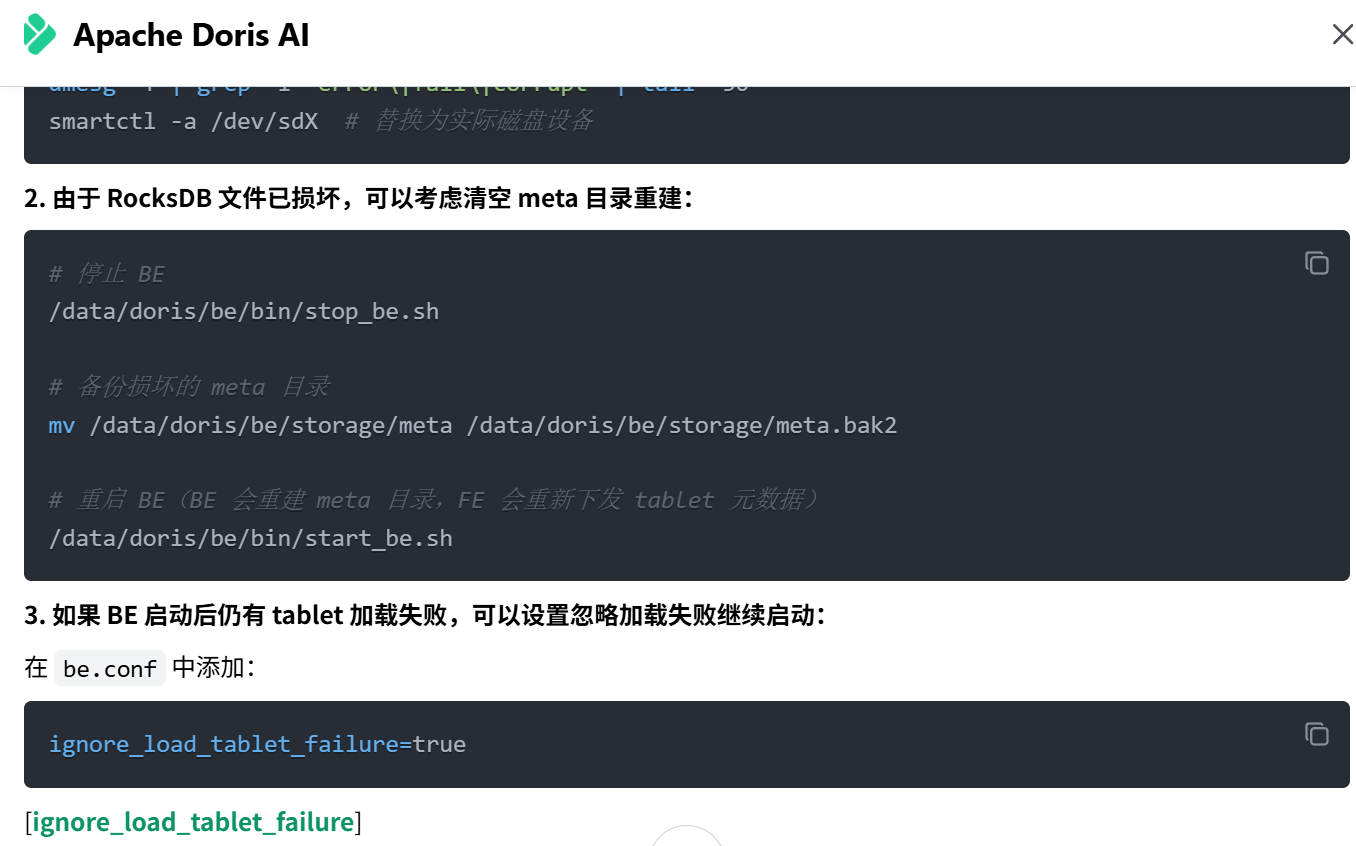Click the "mv /data/doris/be/storage/meta" command line
The image size is (1356, 846).
473,425
